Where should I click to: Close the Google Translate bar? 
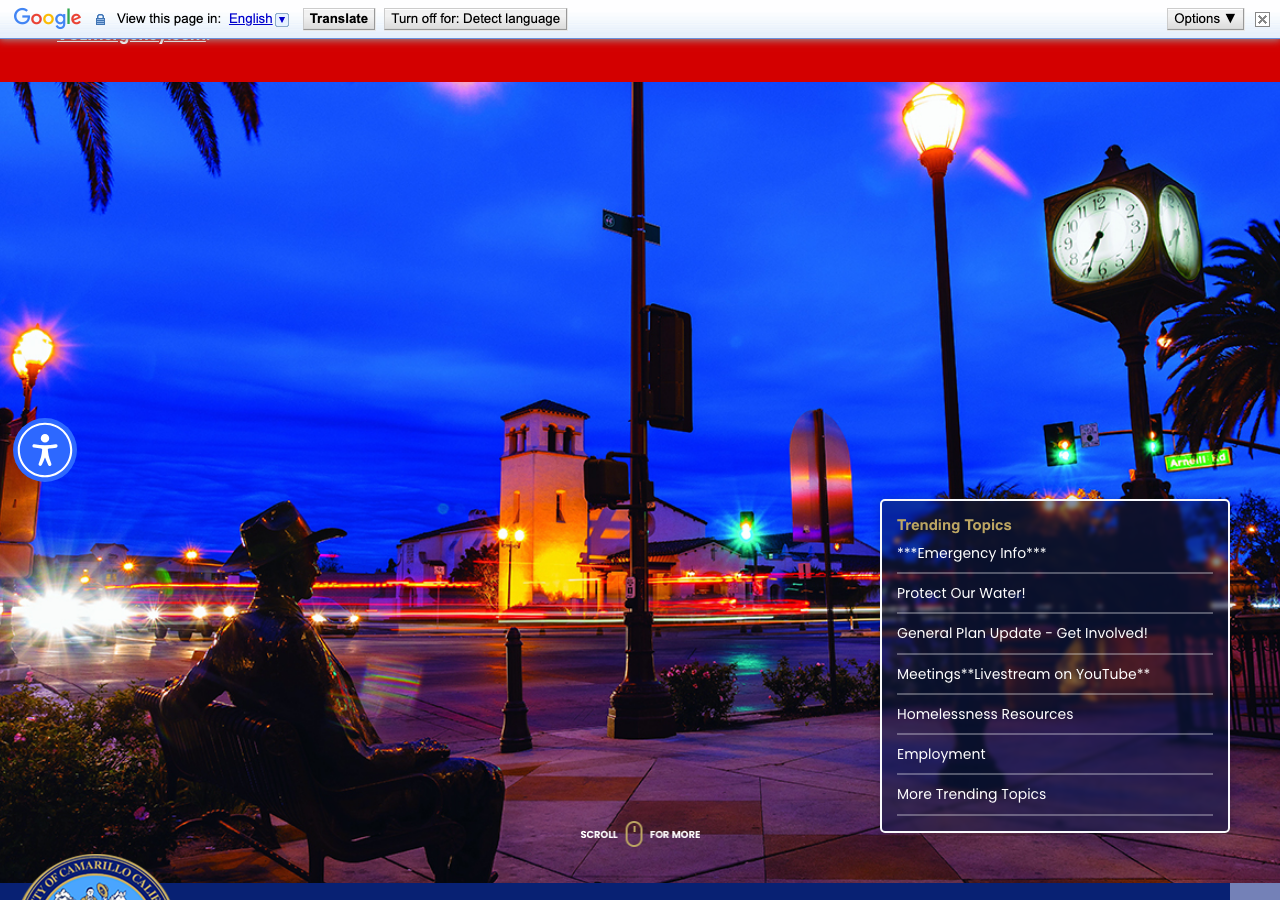coord(1262,19)
